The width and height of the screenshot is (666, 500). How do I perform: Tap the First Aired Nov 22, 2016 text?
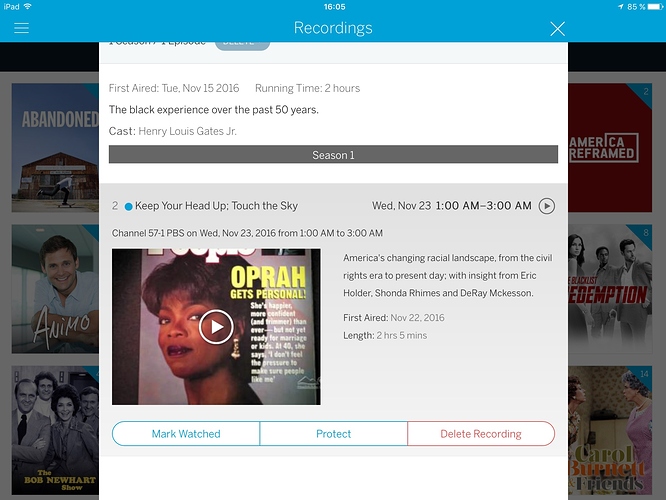[x=394, y=318]
